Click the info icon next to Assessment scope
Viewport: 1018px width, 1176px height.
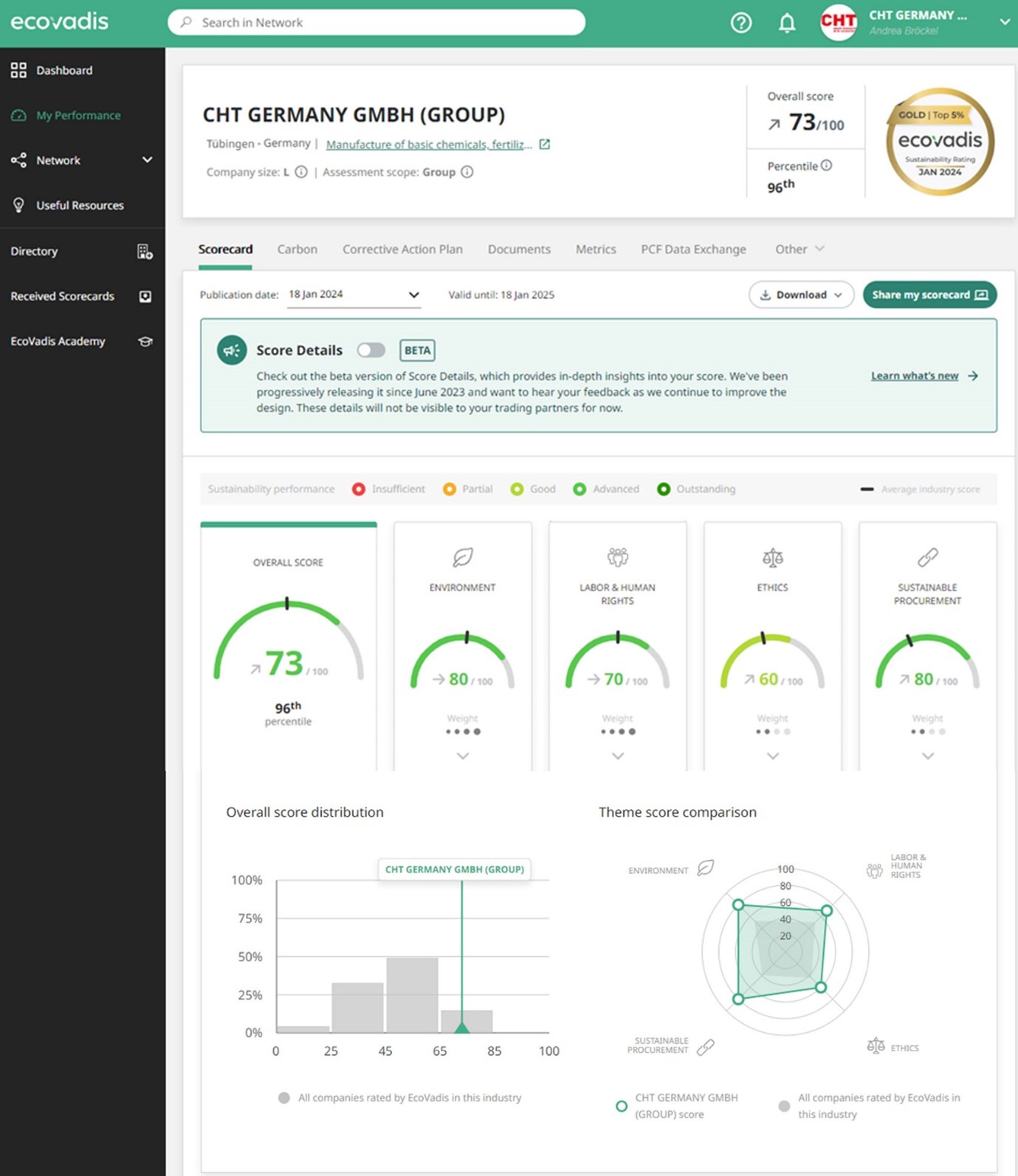tap(467, 172)
